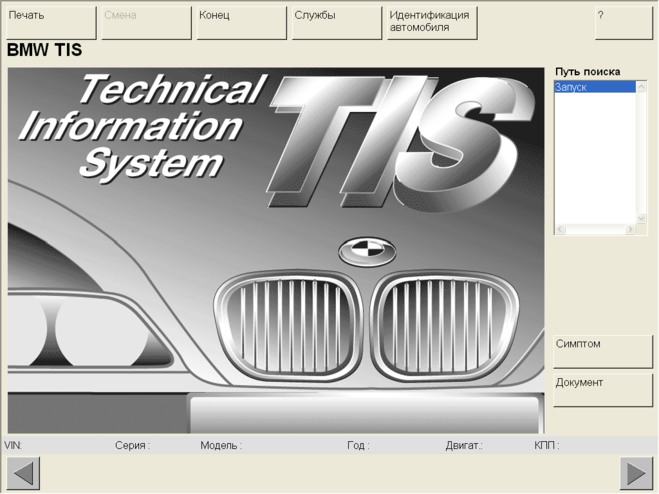Select the Смена toolbar button
The width and height of the screenshot is (659, 494).
(146, 22)
